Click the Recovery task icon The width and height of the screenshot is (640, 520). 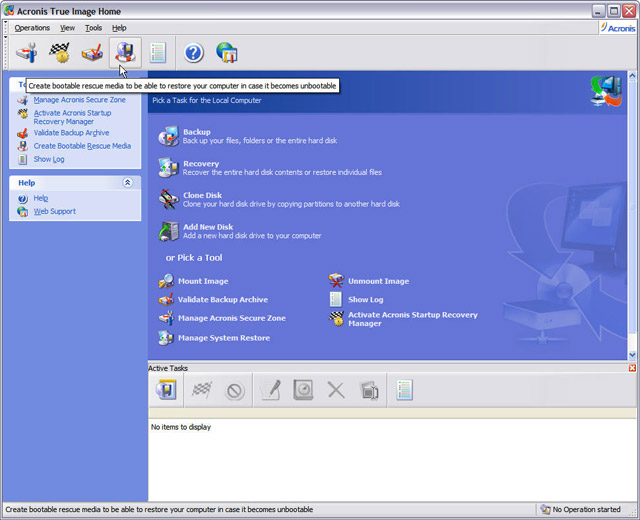(x=169, y=167)
